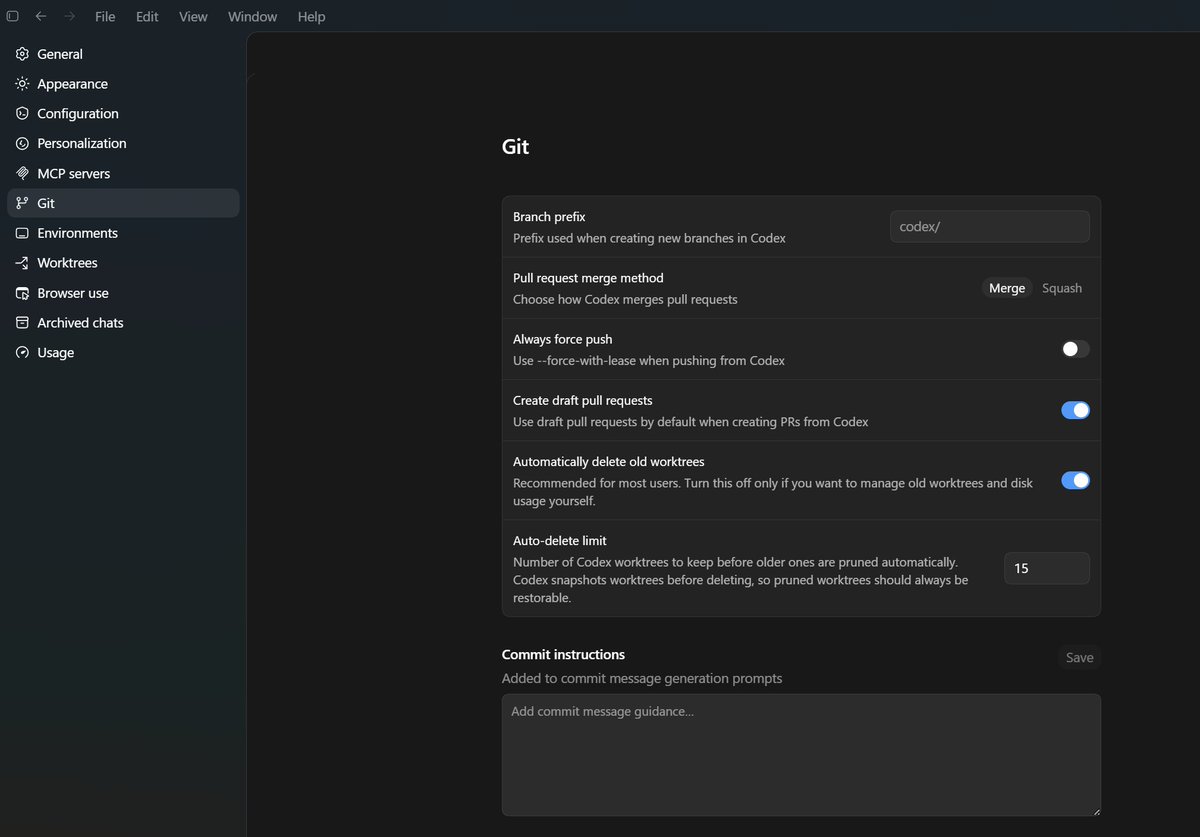Select the Merge pull request method
Image resolution: width=1200 pixels, height=837 pixels.
(x=1007, y=288)
